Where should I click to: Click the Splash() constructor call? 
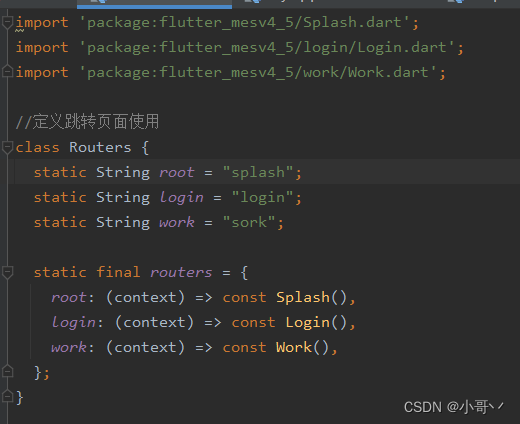coord(312,298)
